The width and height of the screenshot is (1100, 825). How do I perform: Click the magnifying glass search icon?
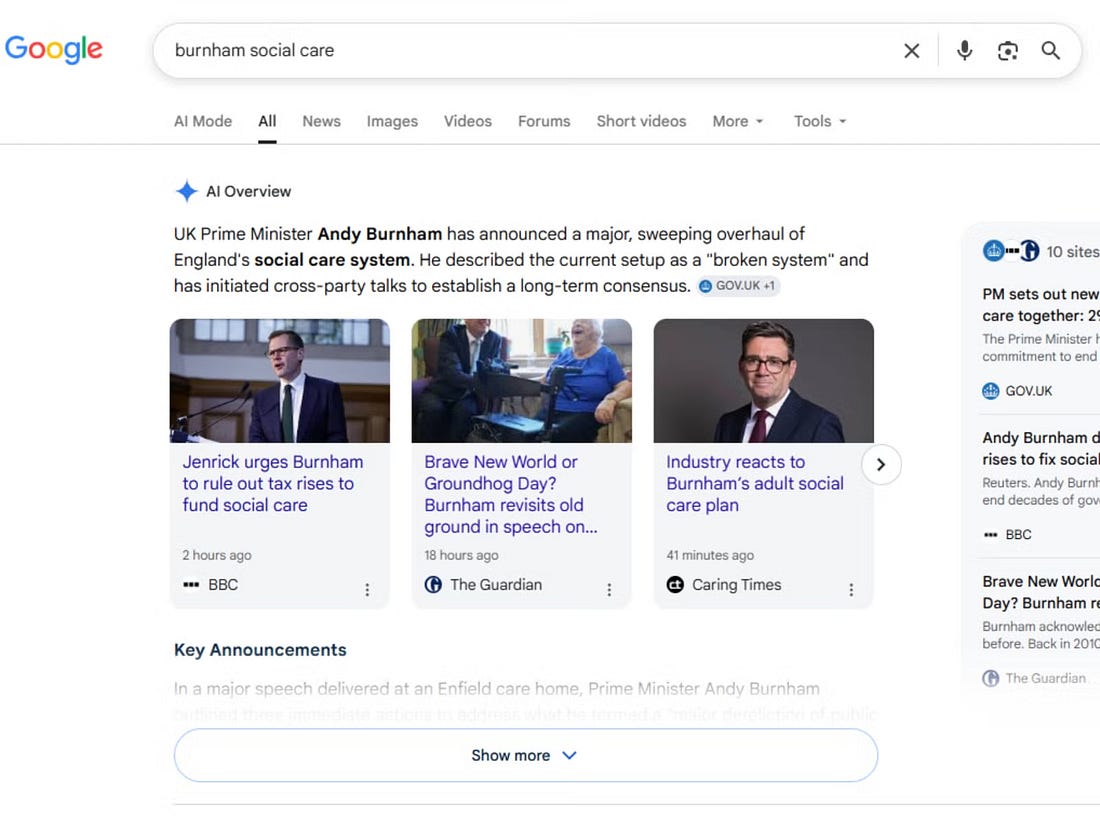point(1050,51)
